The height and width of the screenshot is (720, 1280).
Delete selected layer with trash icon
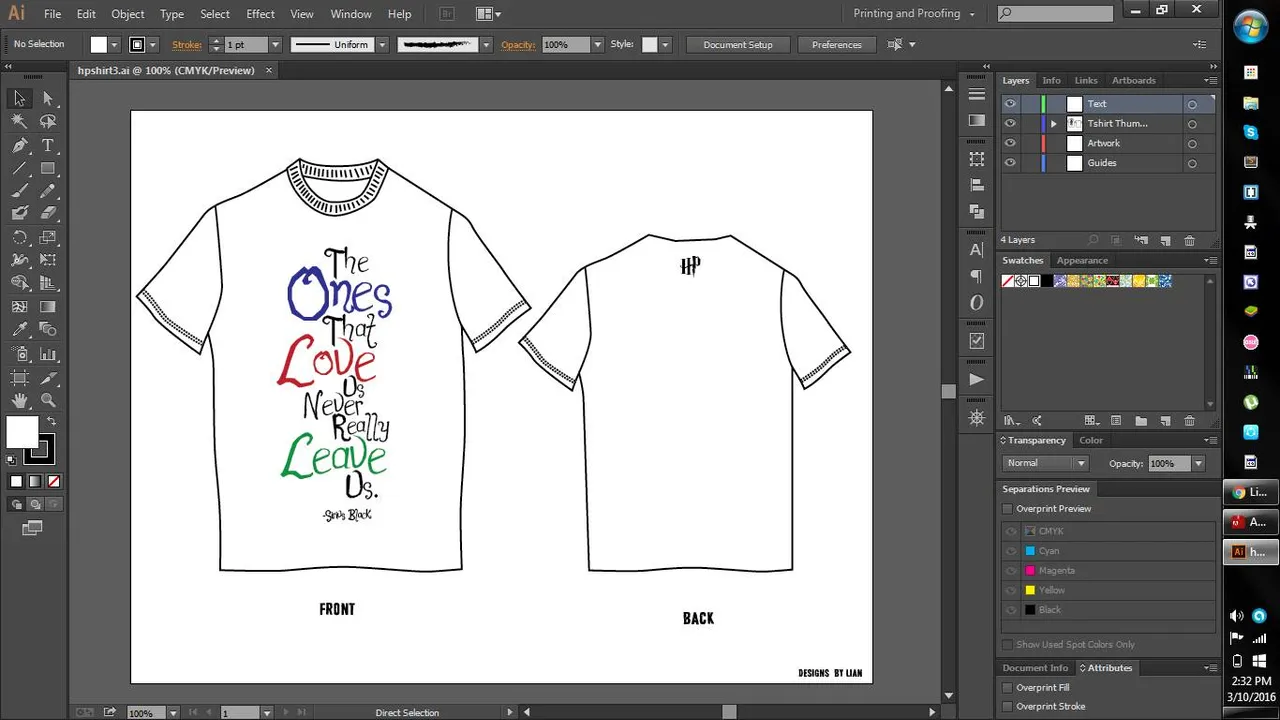[1189, 240]
